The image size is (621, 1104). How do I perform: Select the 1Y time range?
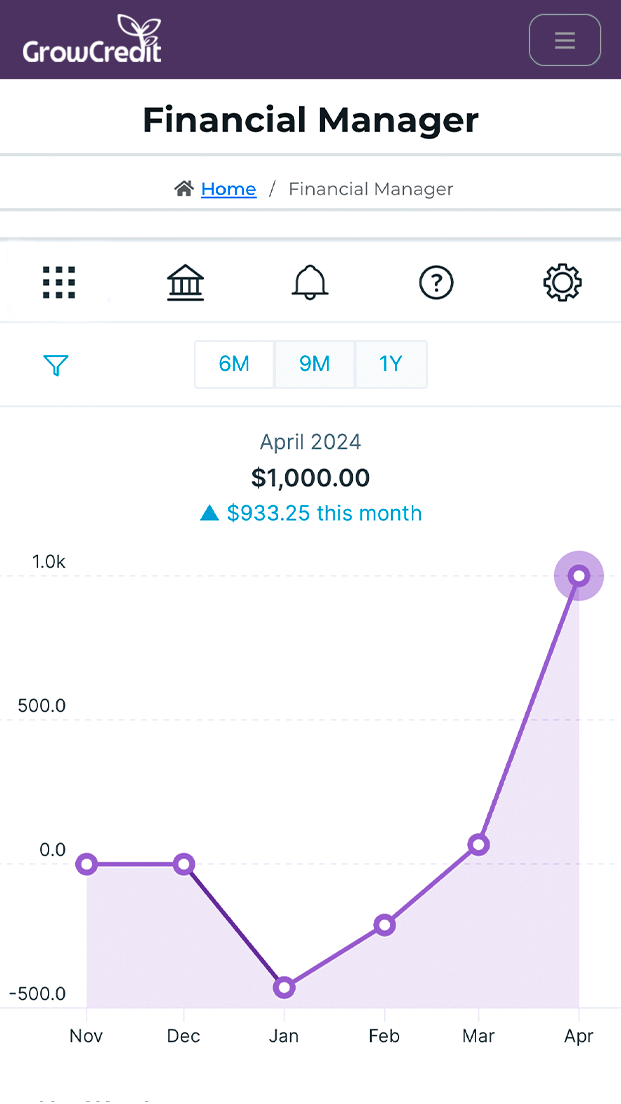tap(391, 364)
